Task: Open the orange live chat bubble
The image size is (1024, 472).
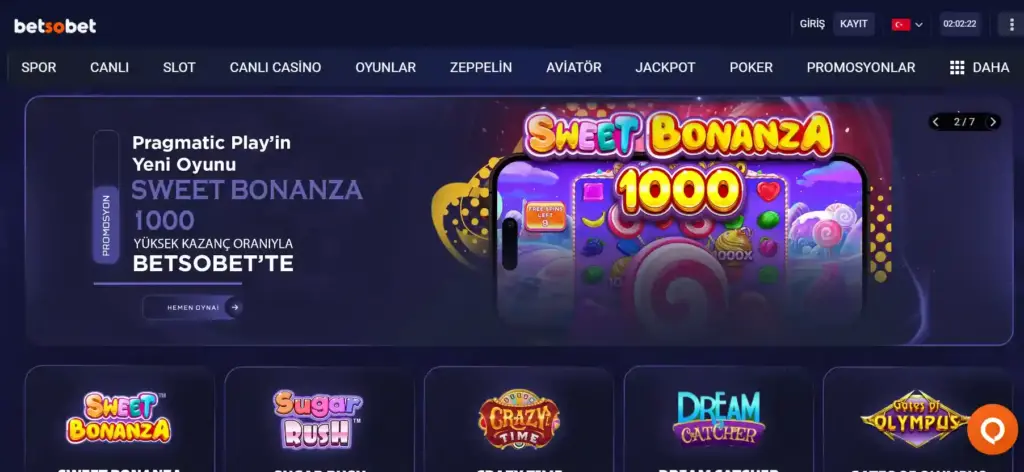Action: point(992,430)
